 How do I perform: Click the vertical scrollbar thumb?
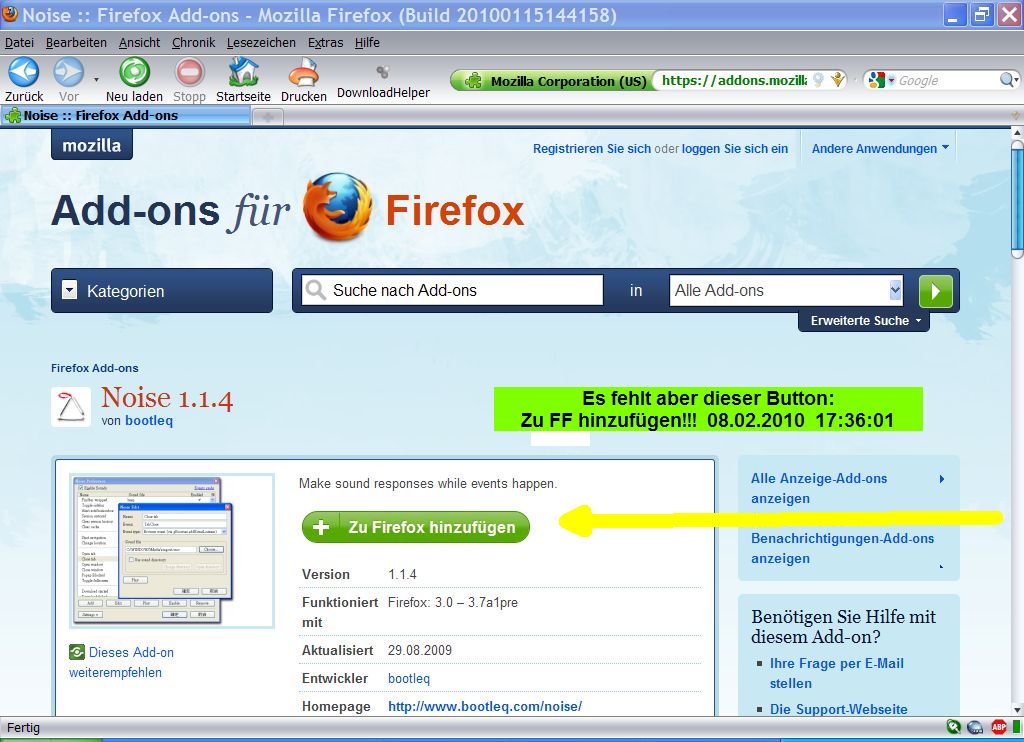[1017, 199]
